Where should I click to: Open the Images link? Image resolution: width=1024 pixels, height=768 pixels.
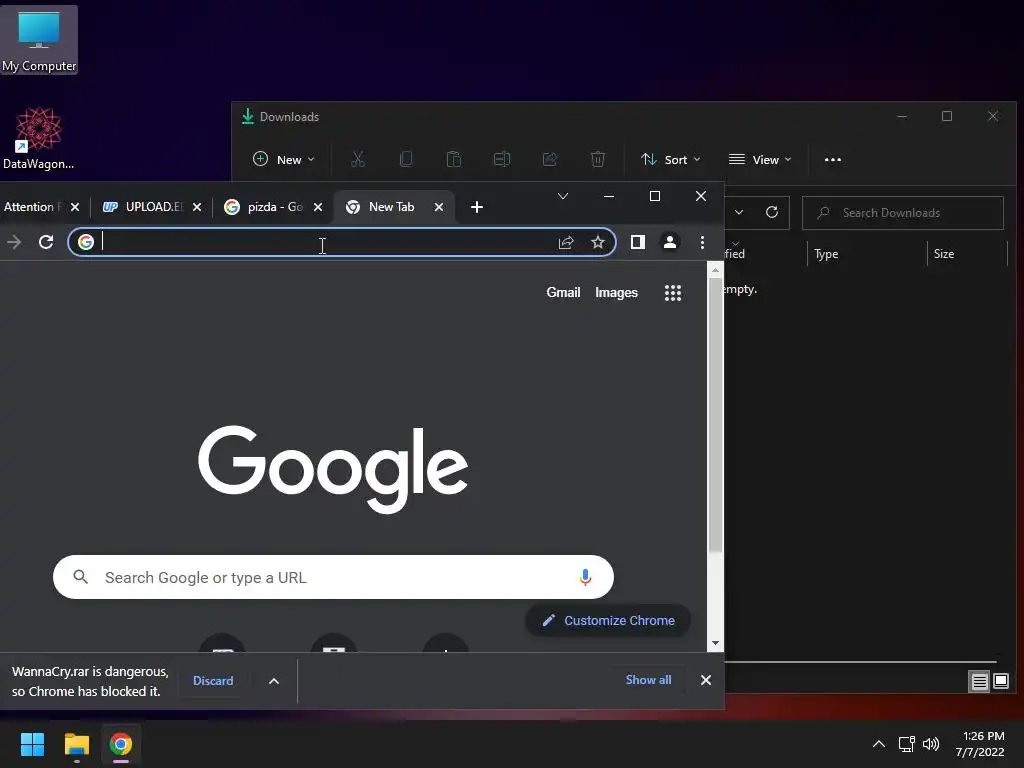(616, 293)
